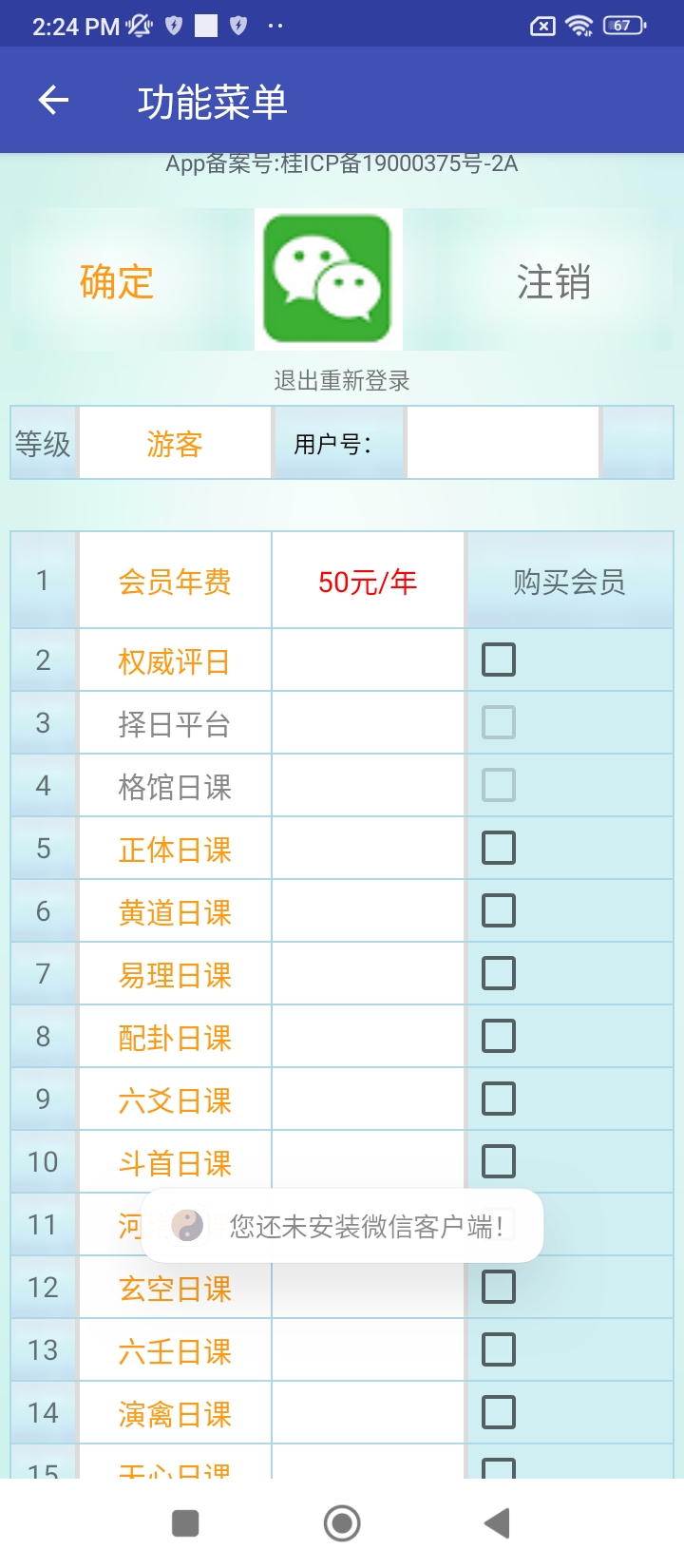Tap Android recent apps square button

point(185,1523)
